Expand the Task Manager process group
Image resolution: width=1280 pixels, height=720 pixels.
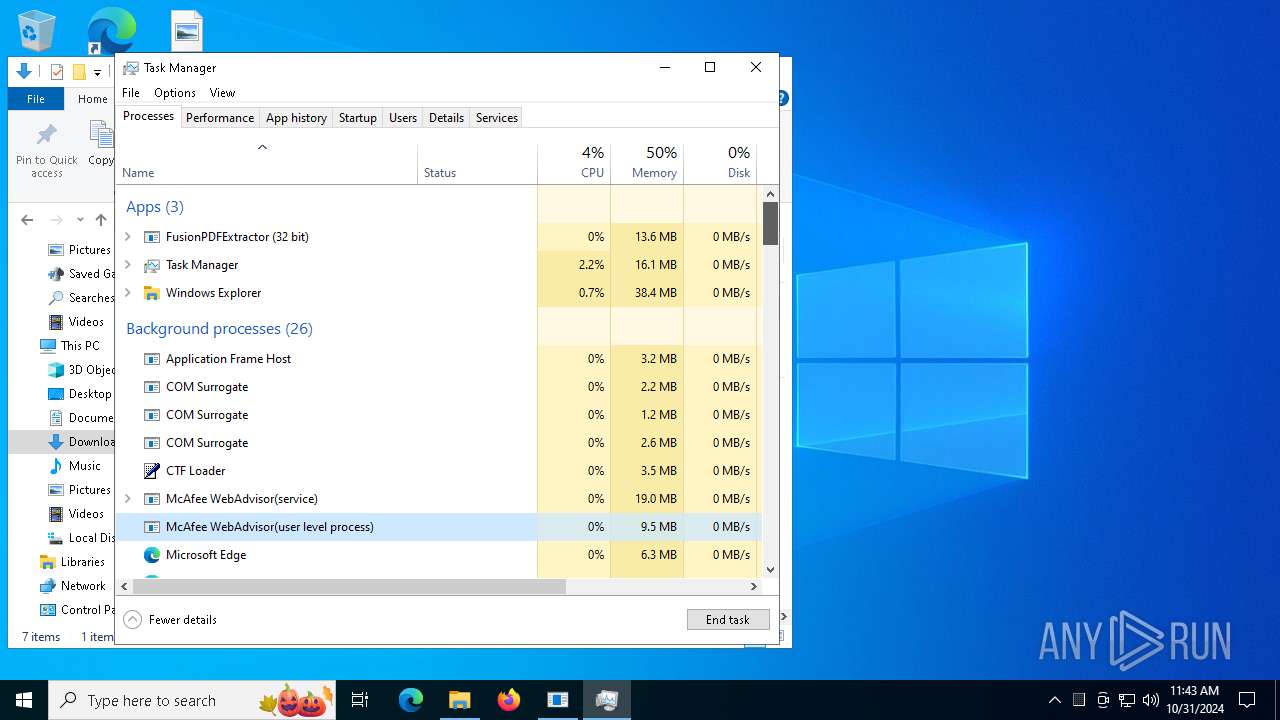click(127, 265)
